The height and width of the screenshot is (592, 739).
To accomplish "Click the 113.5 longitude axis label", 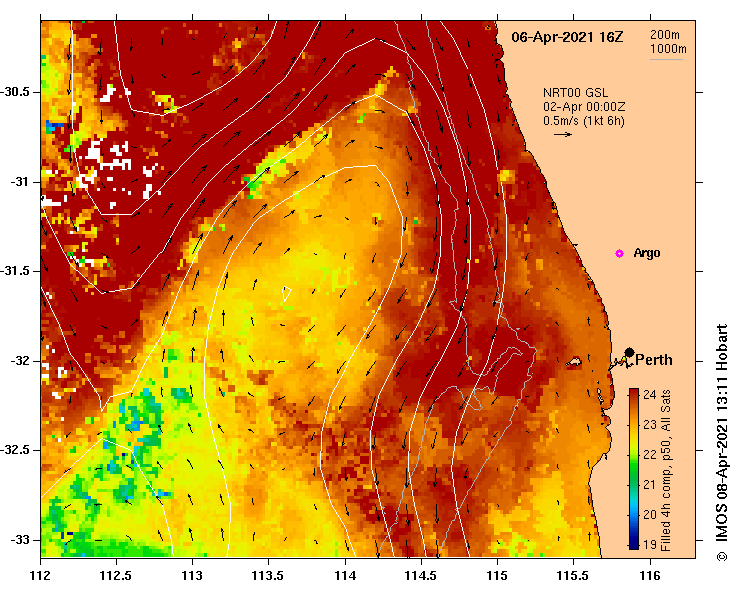I will (268, 576).
